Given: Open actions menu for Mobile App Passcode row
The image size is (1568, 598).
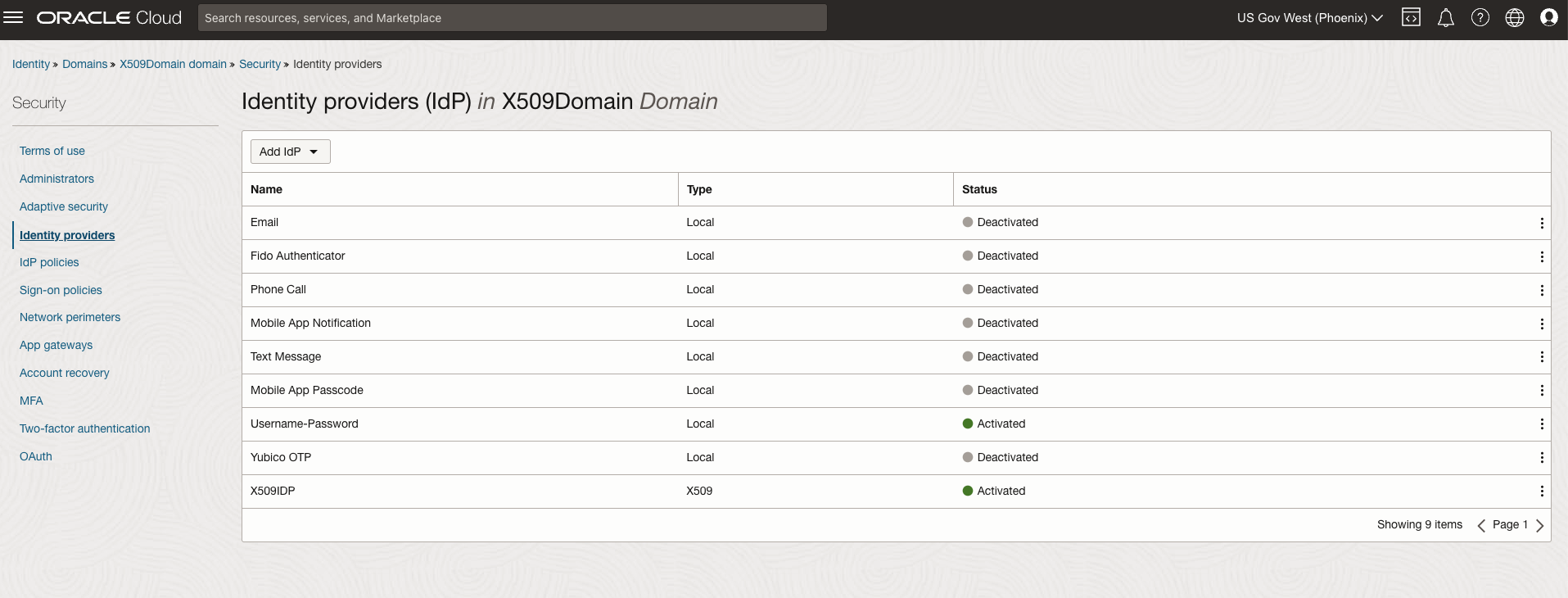Looking at the screenshot, I should click(1542, 391).
